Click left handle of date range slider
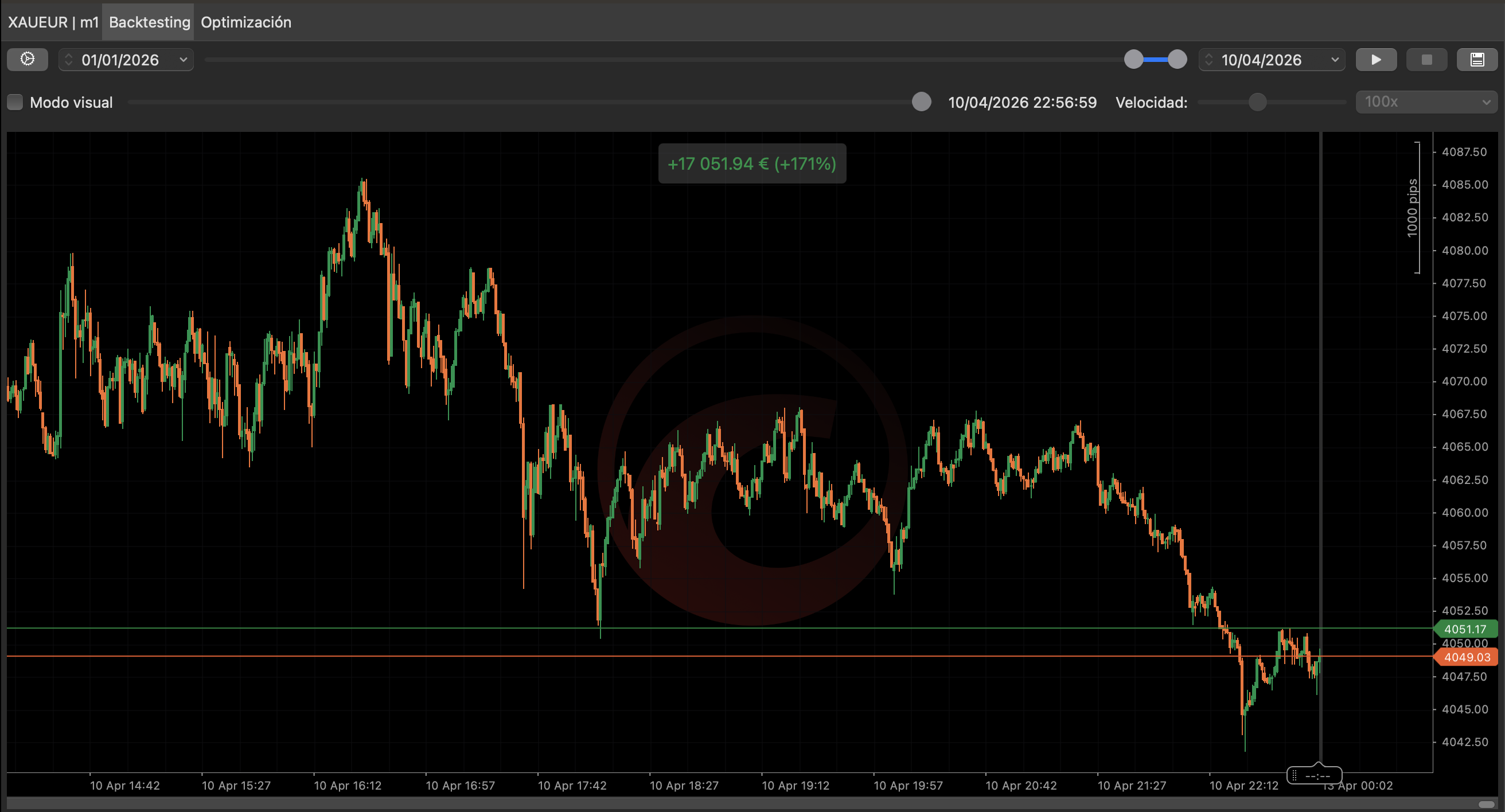Viewport: 1505px width, 812px height. (1133, 60)
